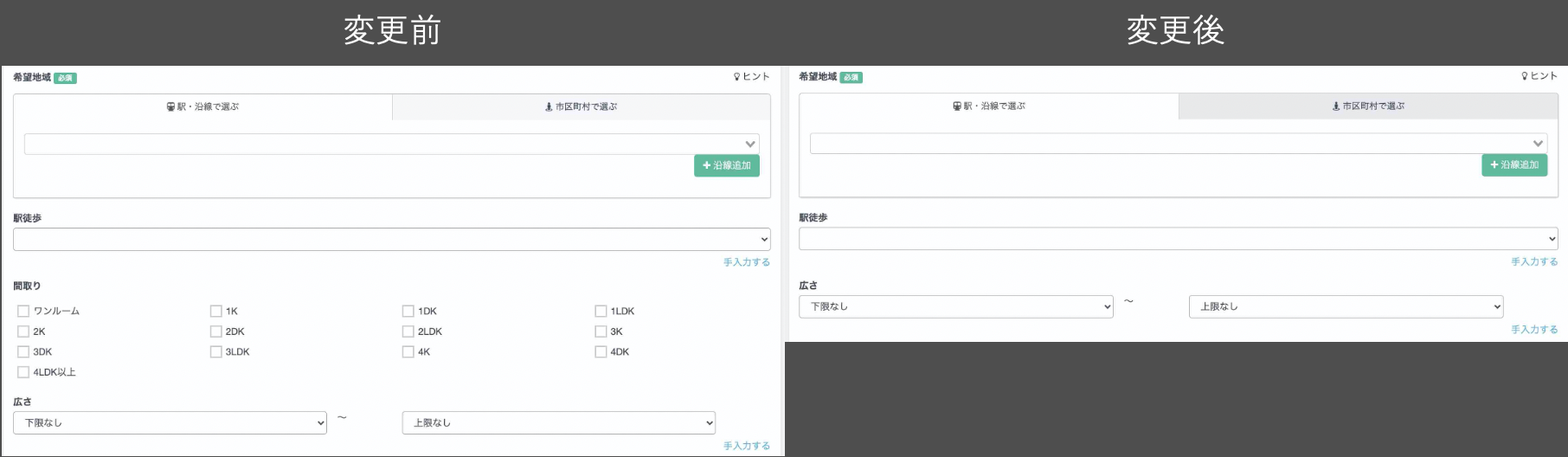
Task: Open 下限なし dropdown in 変更後 panel
Action: (x=956, y=306)
